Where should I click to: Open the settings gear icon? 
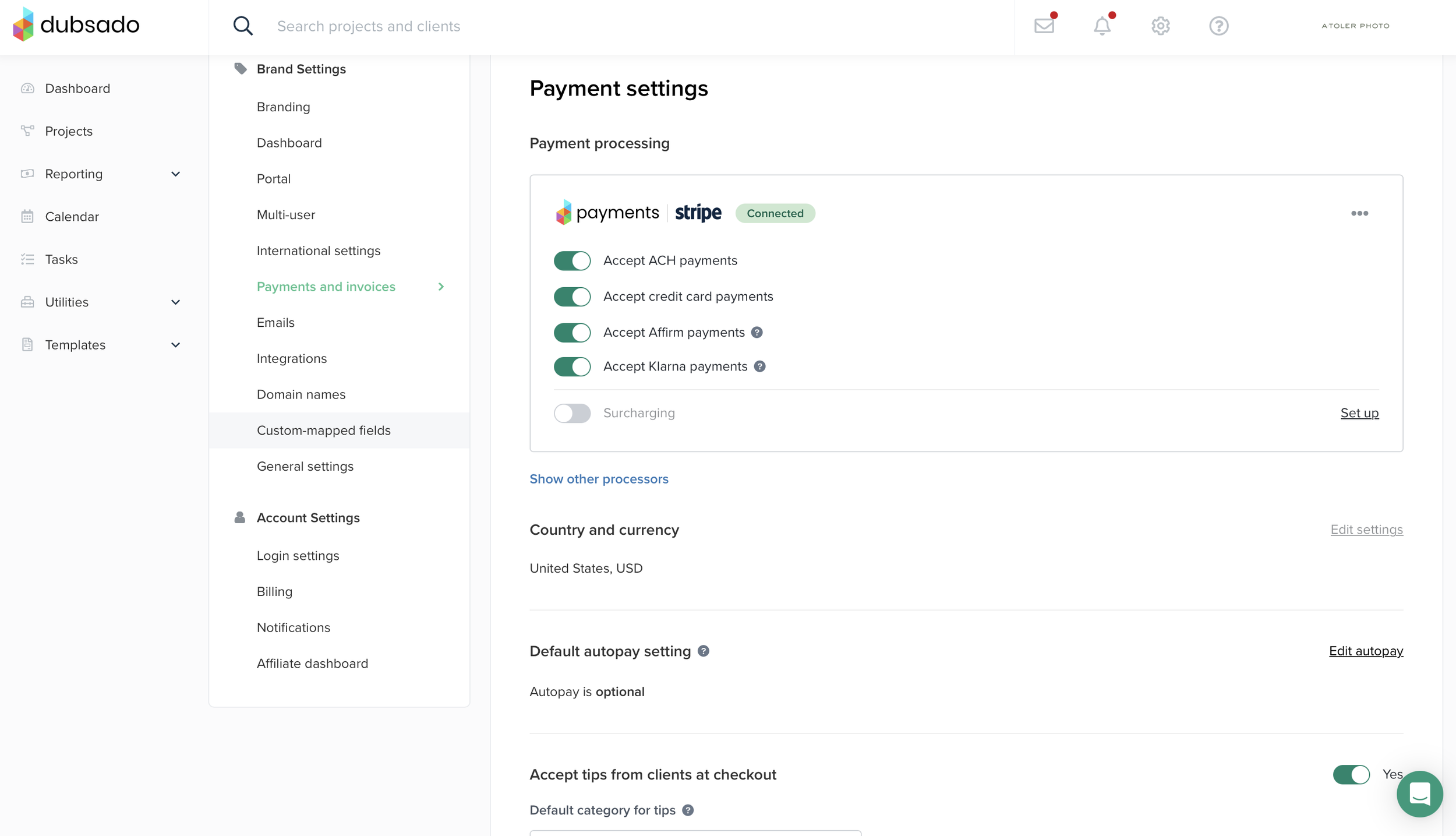point(1160,26)
